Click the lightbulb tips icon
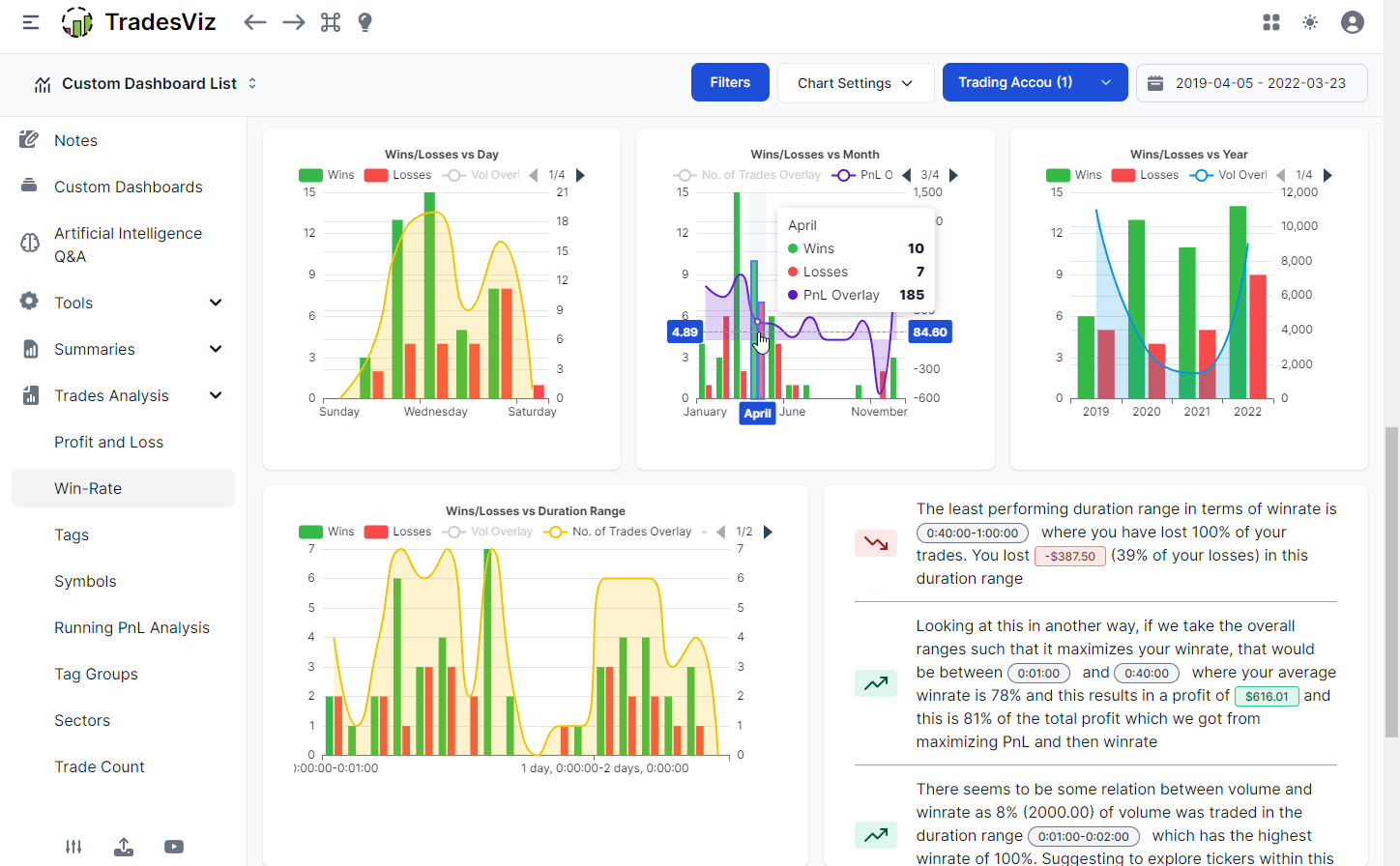Image resolution: width=1400 pixels, height=866 pixels. pos(365,21)
